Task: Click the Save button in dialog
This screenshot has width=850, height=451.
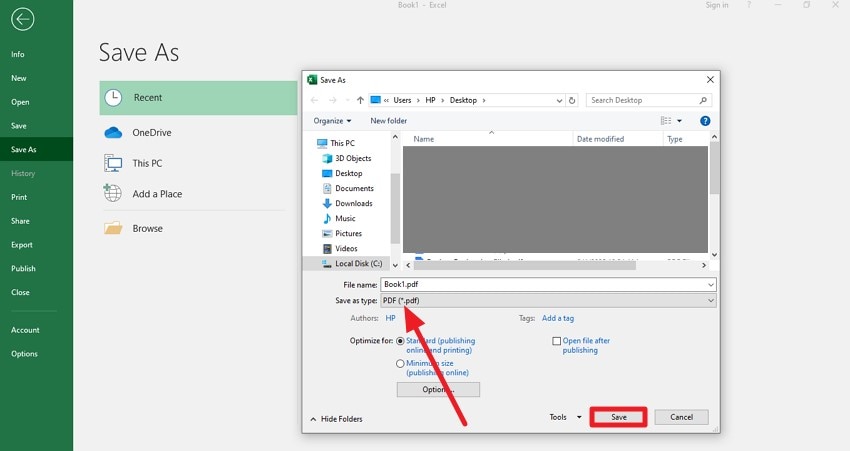Action: click(619, 417)
